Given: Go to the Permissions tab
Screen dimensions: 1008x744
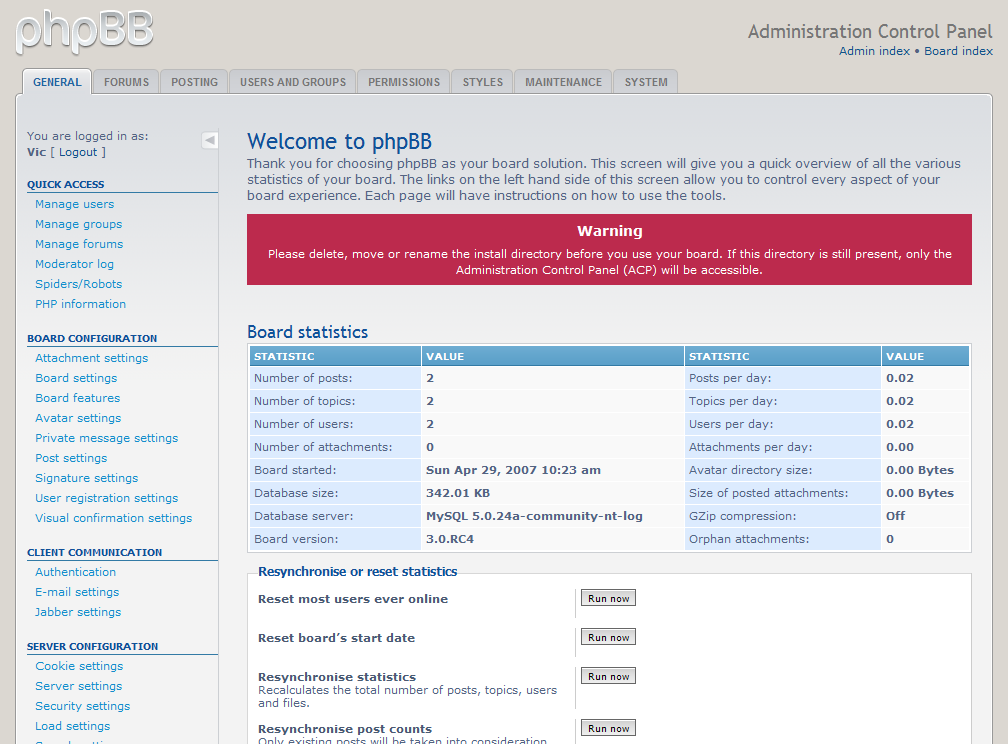Looking at the screenshot, I should pos(404,82).
